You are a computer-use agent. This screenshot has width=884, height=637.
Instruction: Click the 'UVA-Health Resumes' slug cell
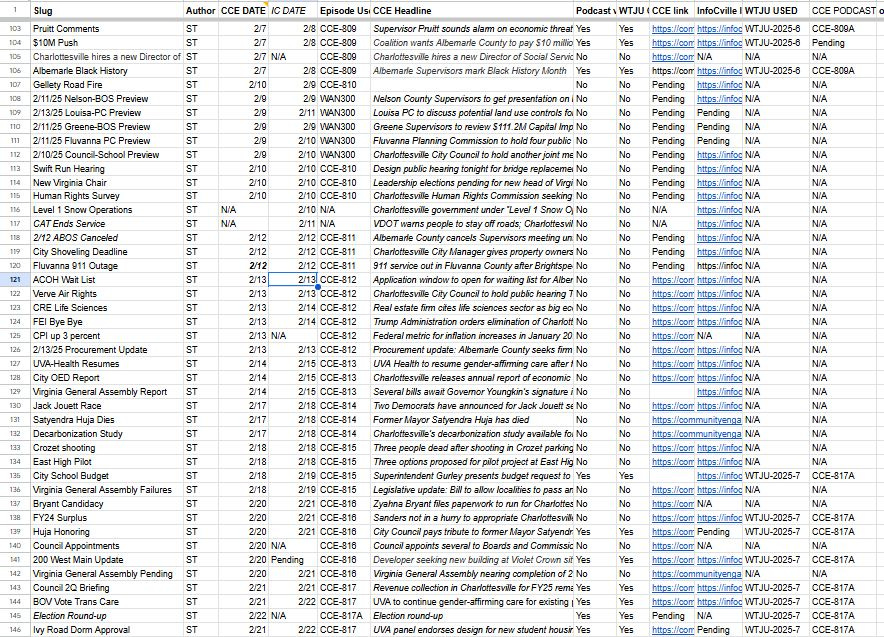107,364
